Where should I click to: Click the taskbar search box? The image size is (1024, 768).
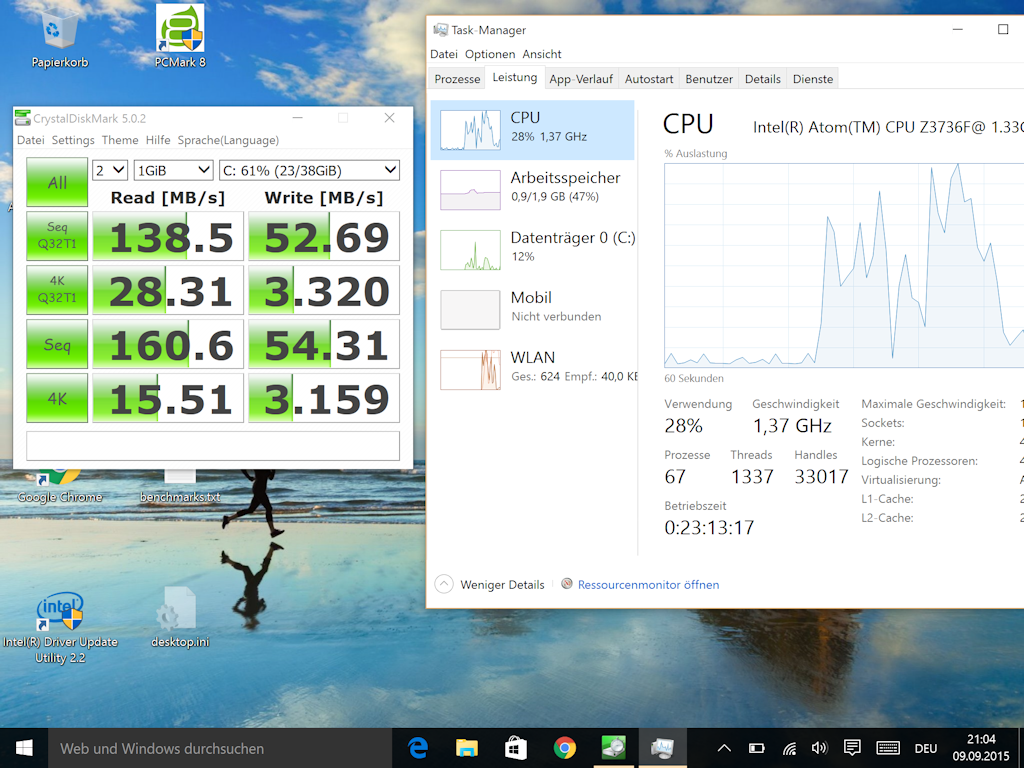[220, 748]
